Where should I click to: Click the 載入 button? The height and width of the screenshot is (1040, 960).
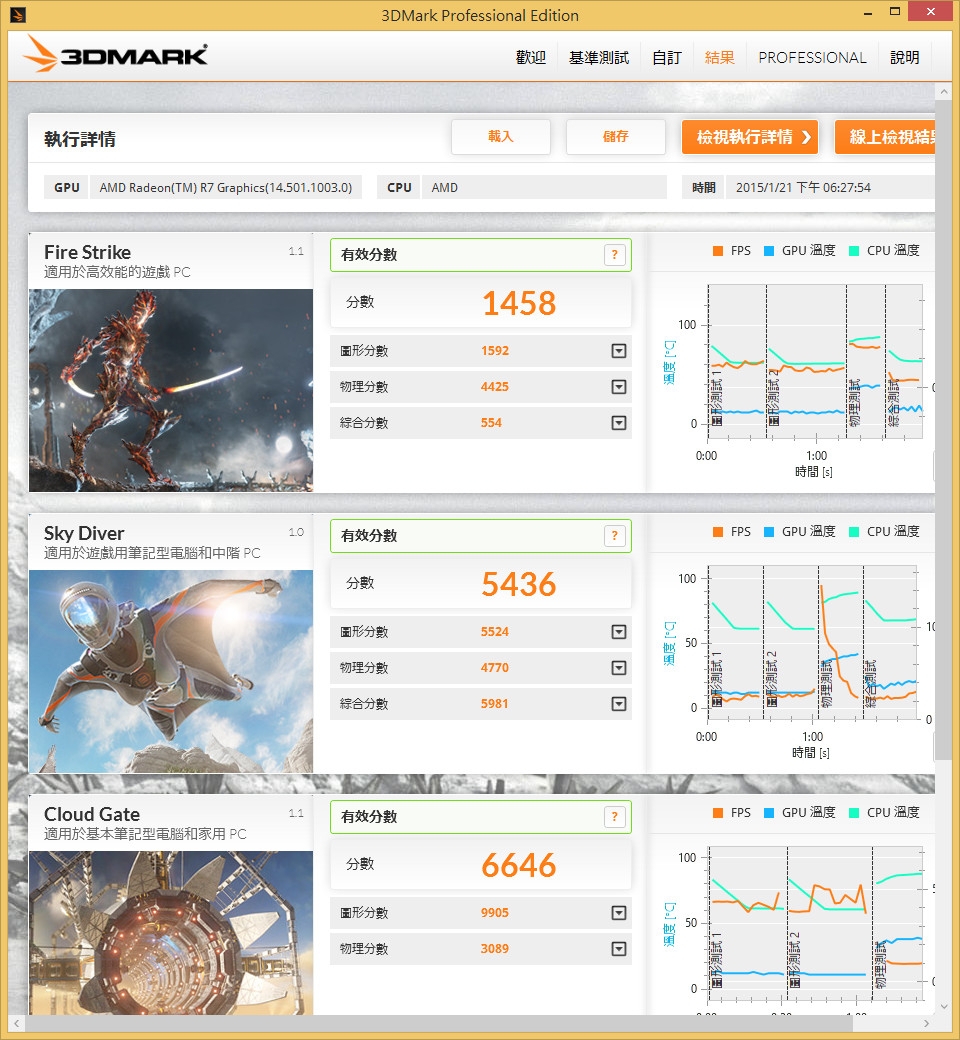pyautogui.click(x=501, y=137)
